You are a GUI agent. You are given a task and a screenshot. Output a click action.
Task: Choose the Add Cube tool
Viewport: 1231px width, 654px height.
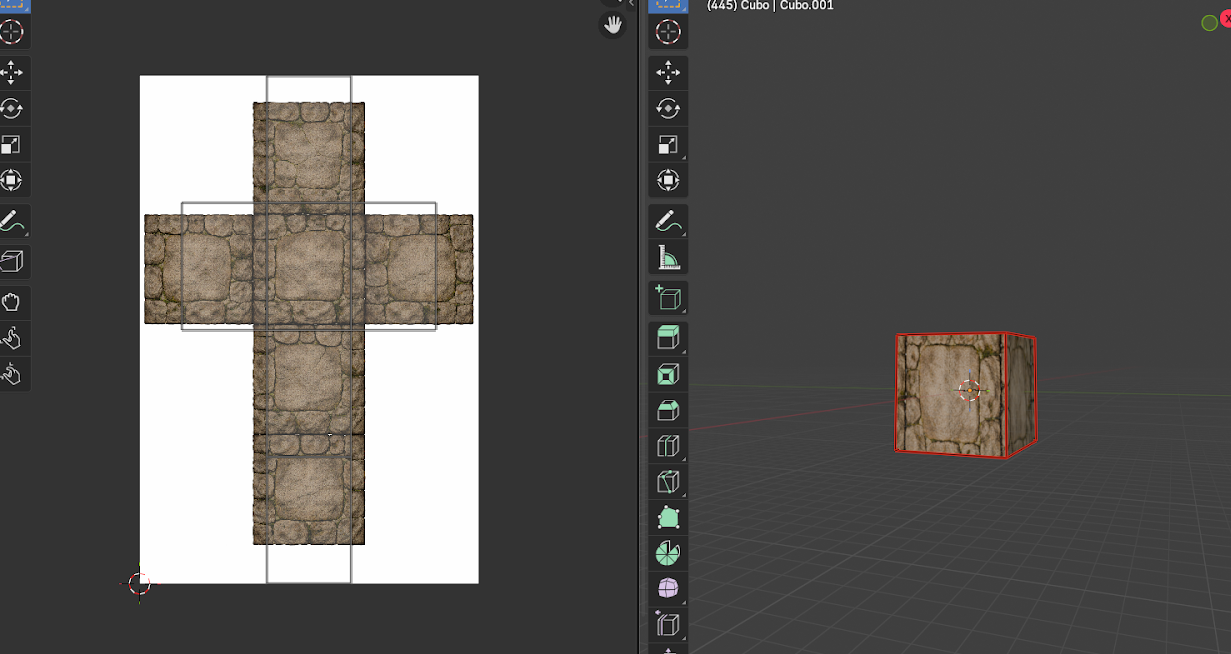tap(668, 298)
